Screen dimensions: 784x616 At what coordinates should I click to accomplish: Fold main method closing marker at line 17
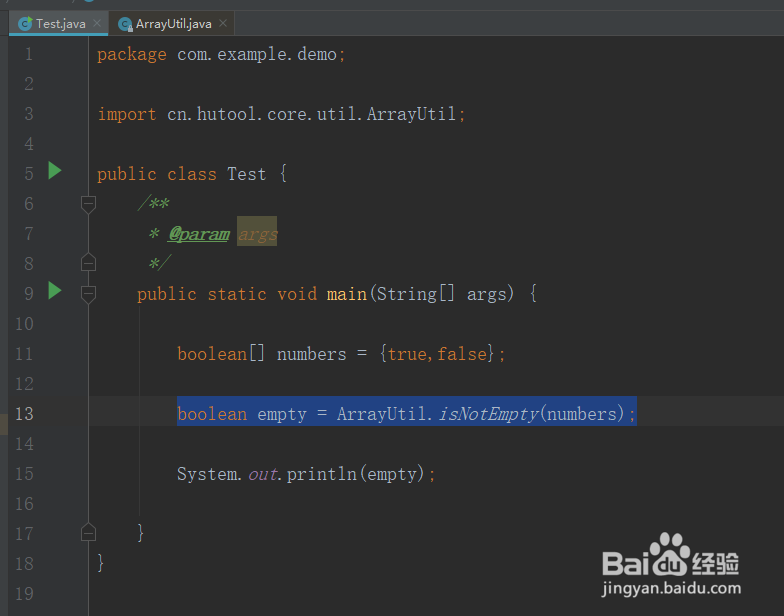point(88,532)
